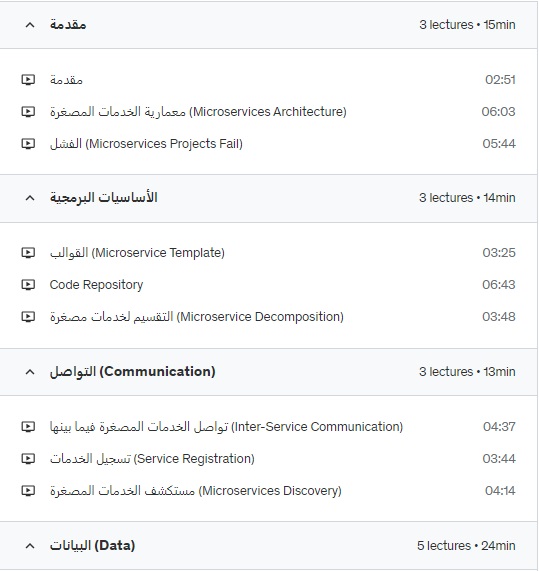
Task: Click the Communication section header title
Action: tap(133, 372)
